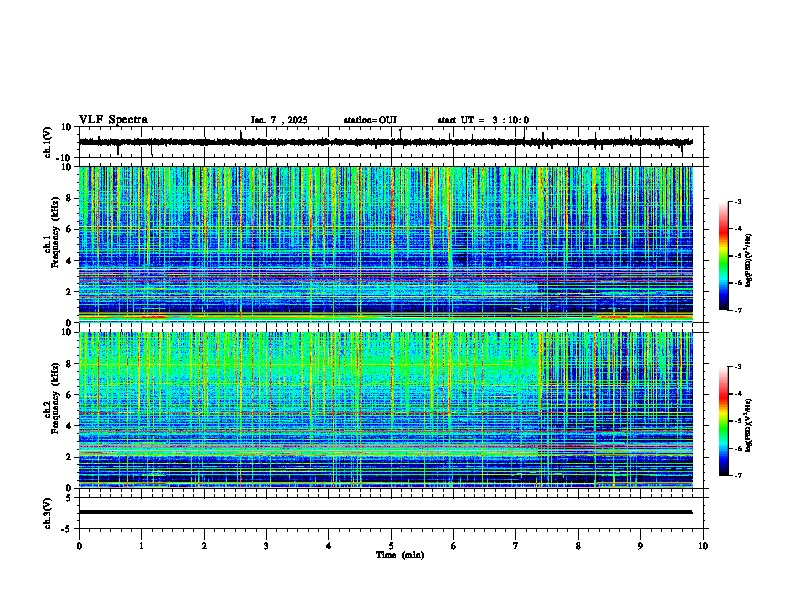Click the "5" tick on ch.3(V) axis
Image resolution: width=792 pixels, height=612 pixels.
coord(70,498)
